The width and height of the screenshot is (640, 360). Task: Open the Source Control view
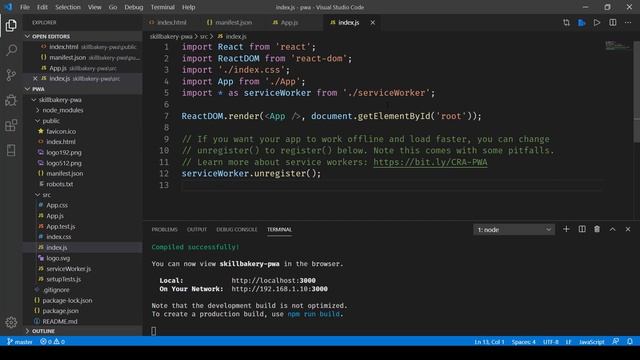point(11,75)
